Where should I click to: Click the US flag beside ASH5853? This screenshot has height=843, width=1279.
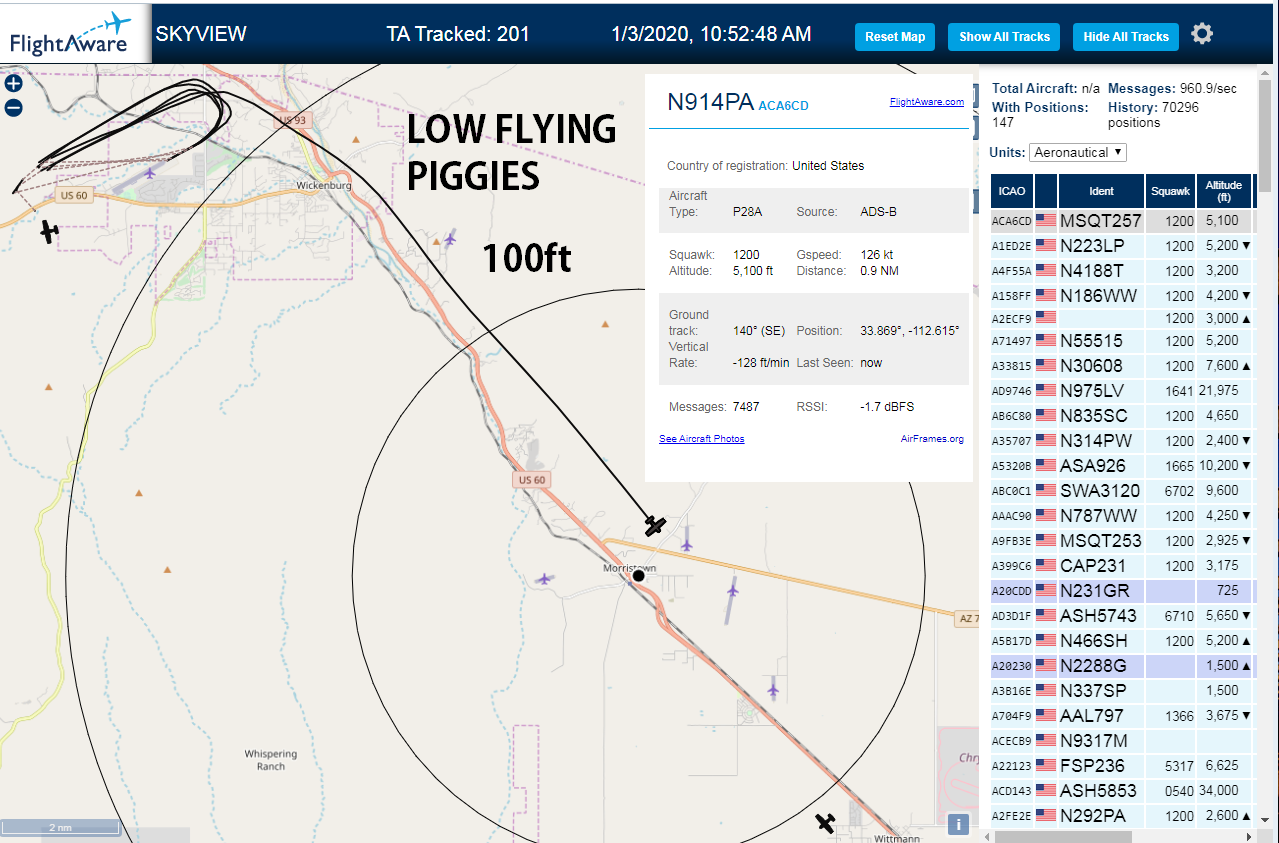[1046, 790]
